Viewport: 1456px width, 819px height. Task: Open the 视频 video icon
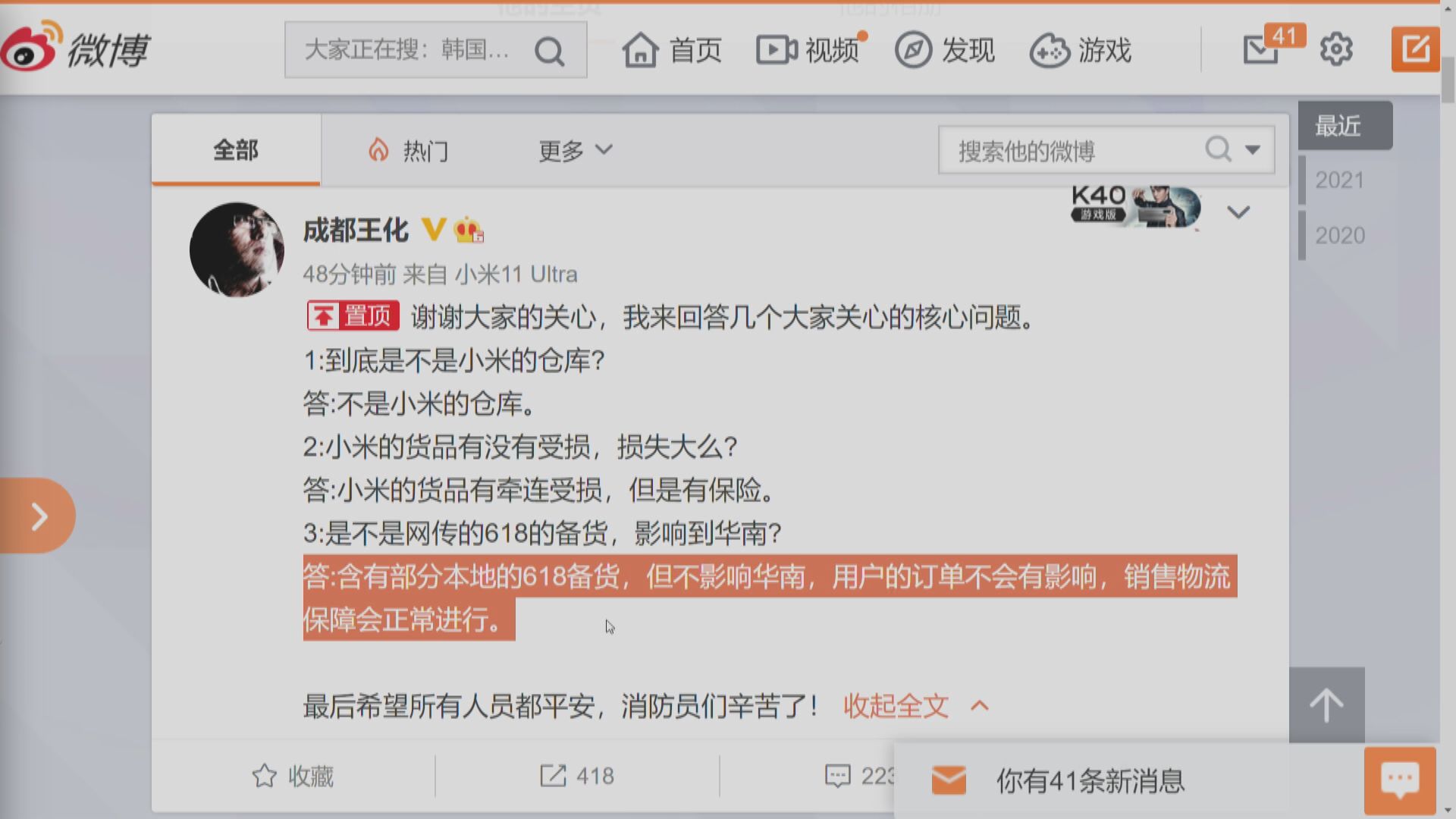(777, 50)
